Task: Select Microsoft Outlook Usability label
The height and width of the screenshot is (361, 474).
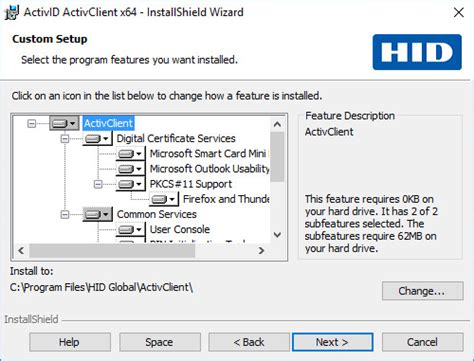Action: (x=209, y=169)
